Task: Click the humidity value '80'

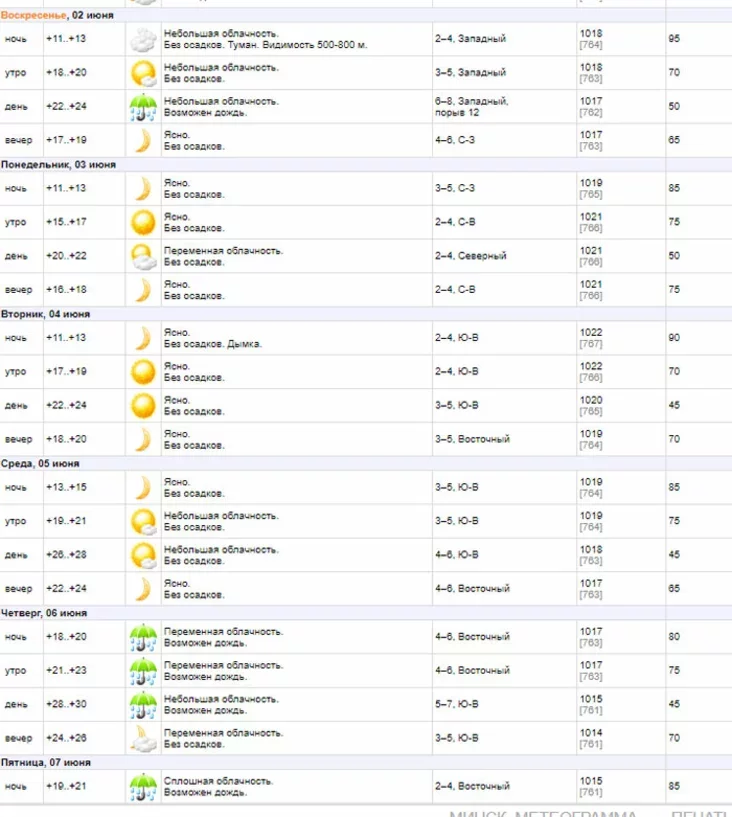Action: coord(674,637)
